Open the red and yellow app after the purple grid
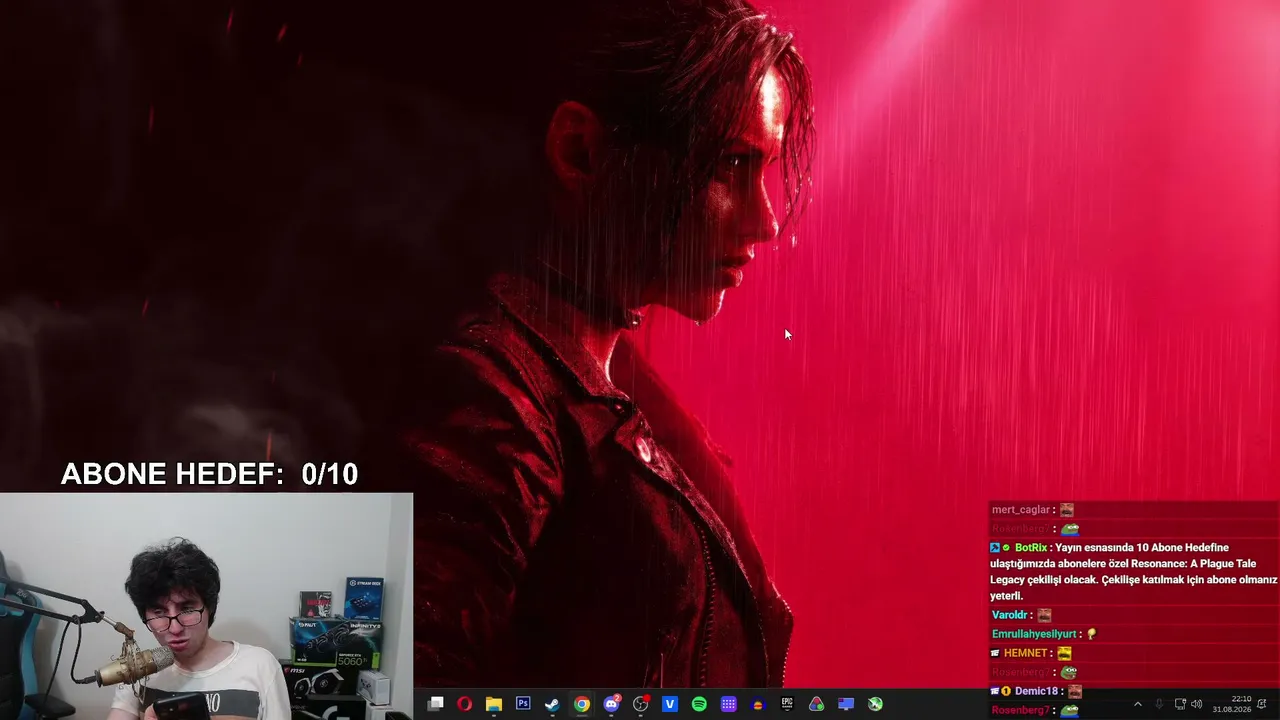The width and height of the screenshot is (1280, 720). coord(757,704)
